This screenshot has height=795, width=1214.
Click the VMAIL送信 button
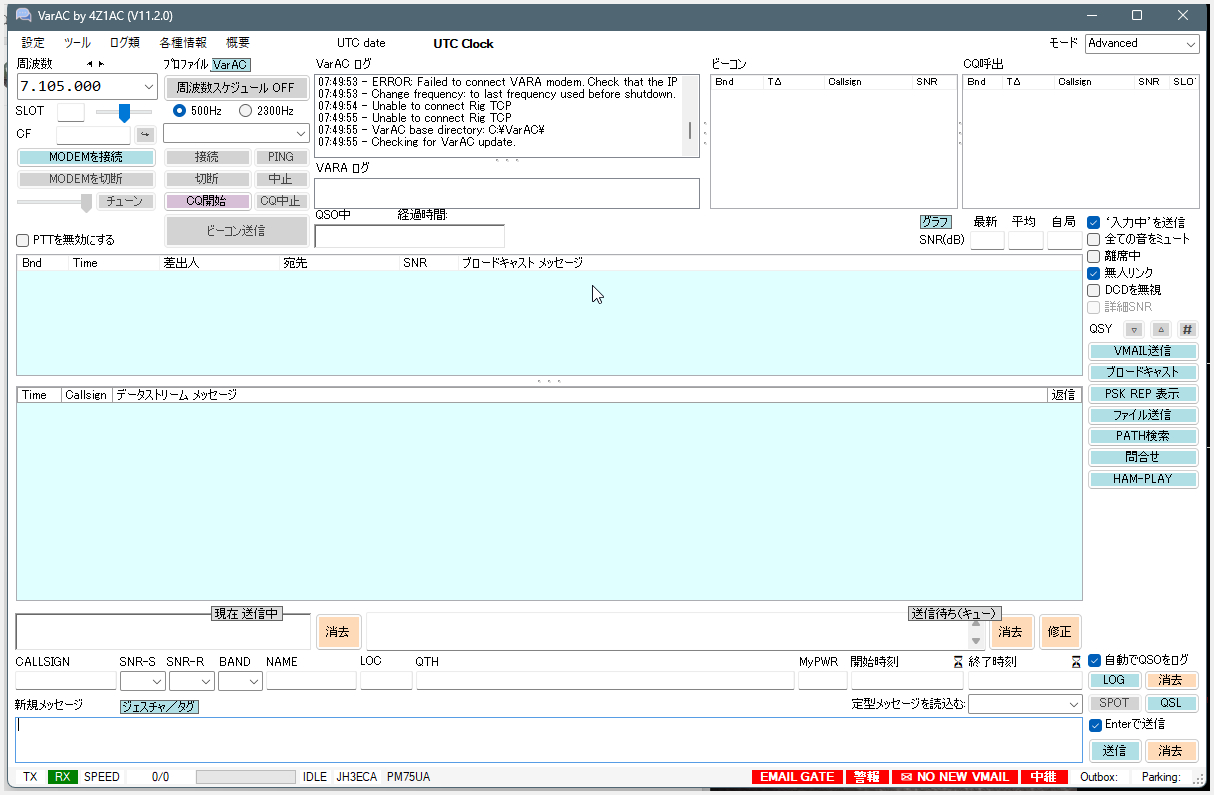coord(1143,351)
